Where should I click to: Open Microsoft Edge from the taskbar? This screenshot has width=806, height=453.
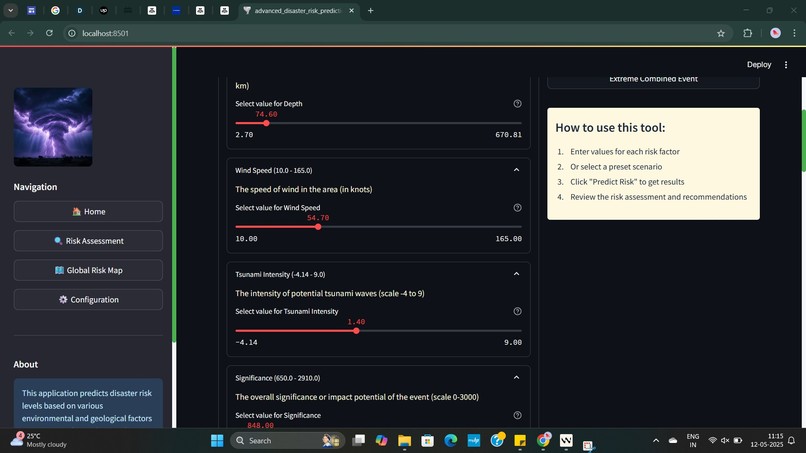point(451,441)
